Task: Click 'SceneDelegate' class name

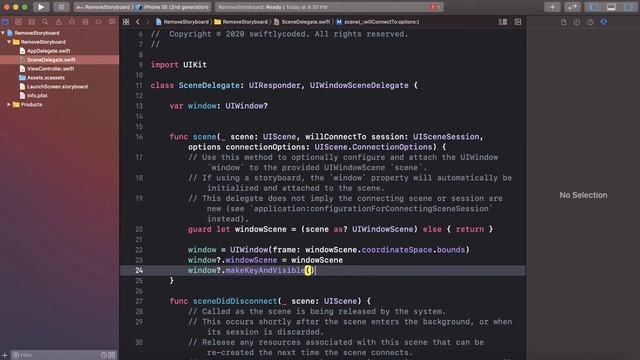Action: click(x=209, y=85)
